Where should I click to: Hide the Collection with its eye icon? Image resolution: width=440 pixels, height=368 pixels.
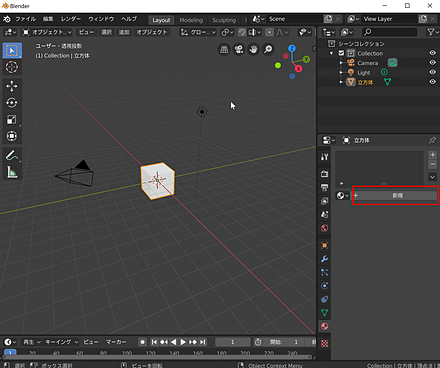pyautogui.click(x=432, y=53)
